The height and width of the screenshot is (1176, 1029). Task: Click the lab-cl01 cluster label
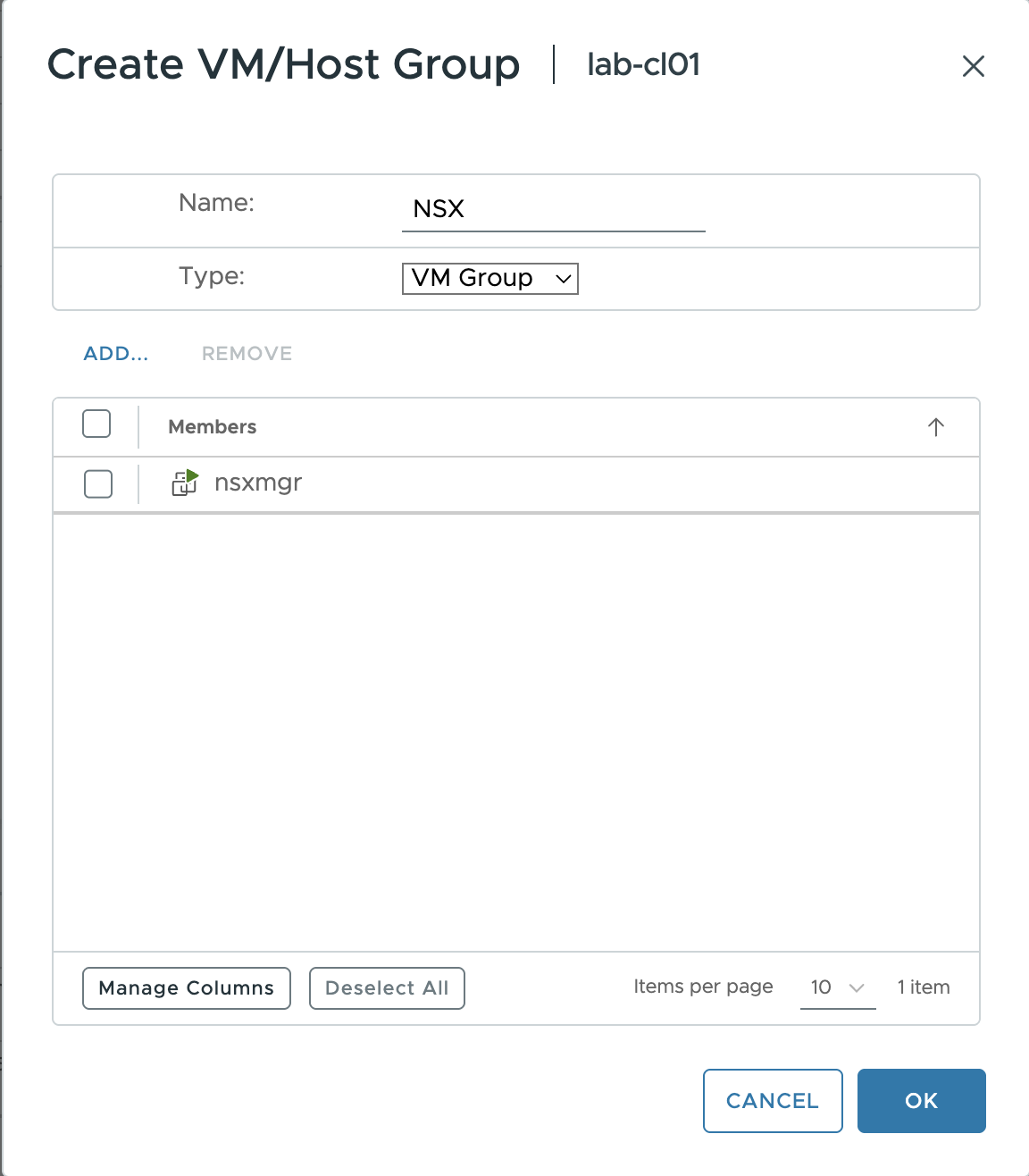click(x=643, y=65)
